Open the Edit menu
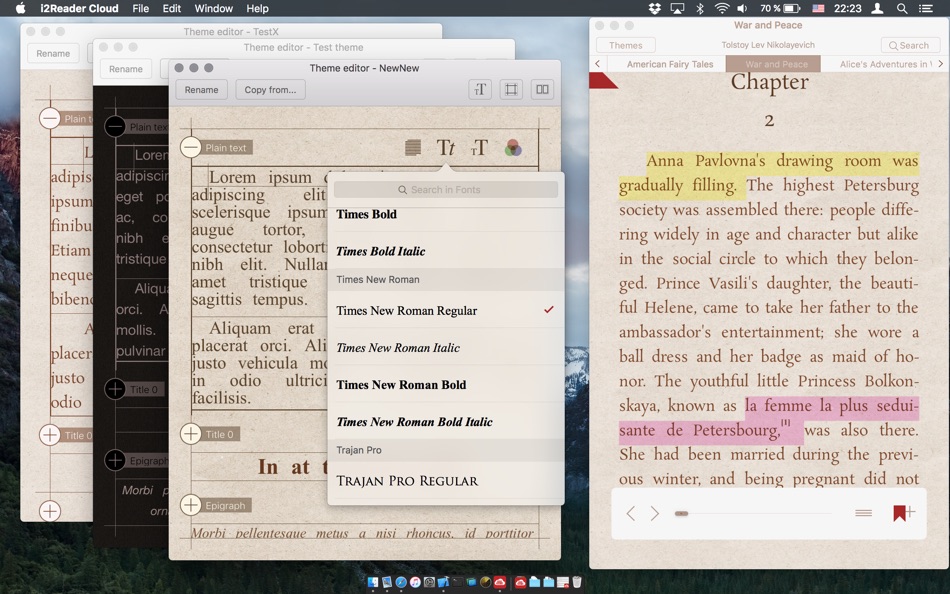 [x=171, y=8]
